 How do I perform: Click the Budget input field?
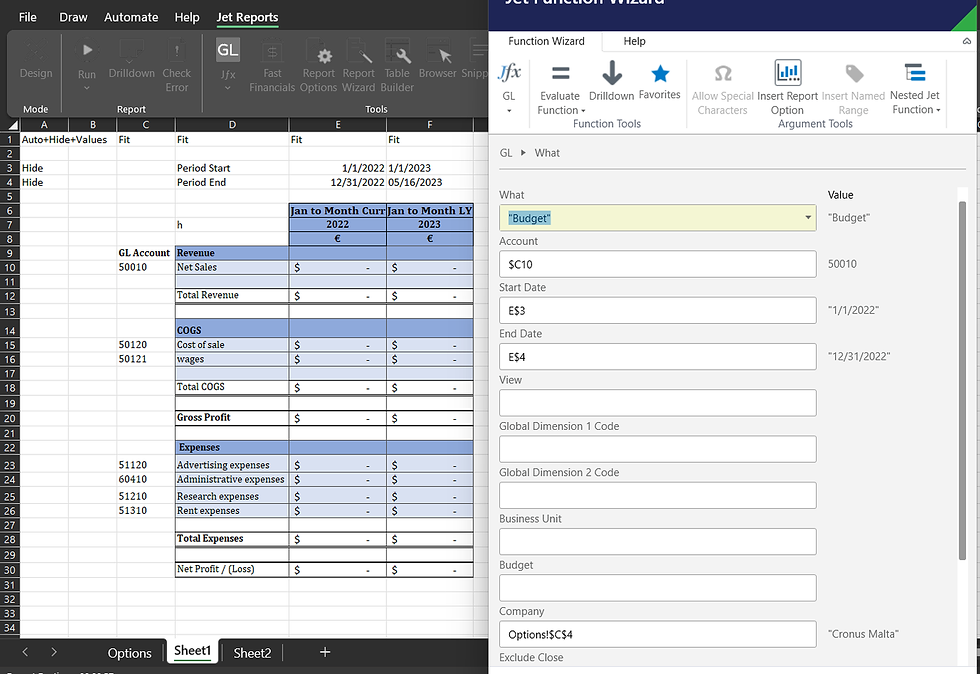click(658, 588)
